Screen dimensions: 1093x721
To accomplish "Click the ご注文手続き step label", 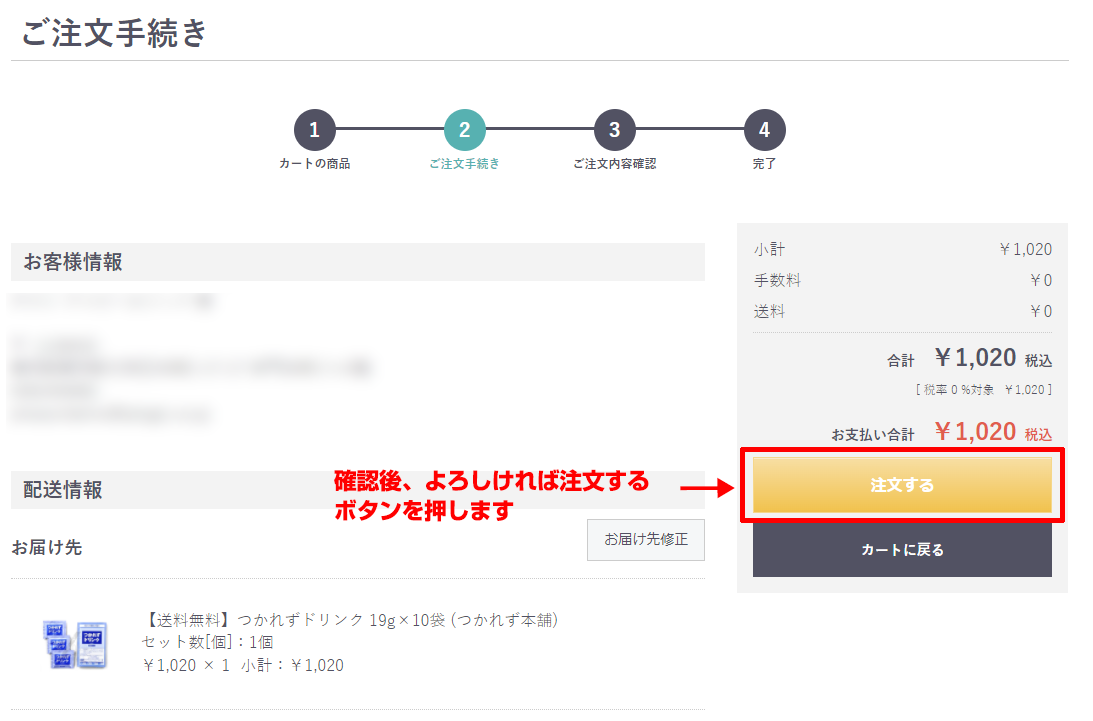I will (x=464, y=164).
